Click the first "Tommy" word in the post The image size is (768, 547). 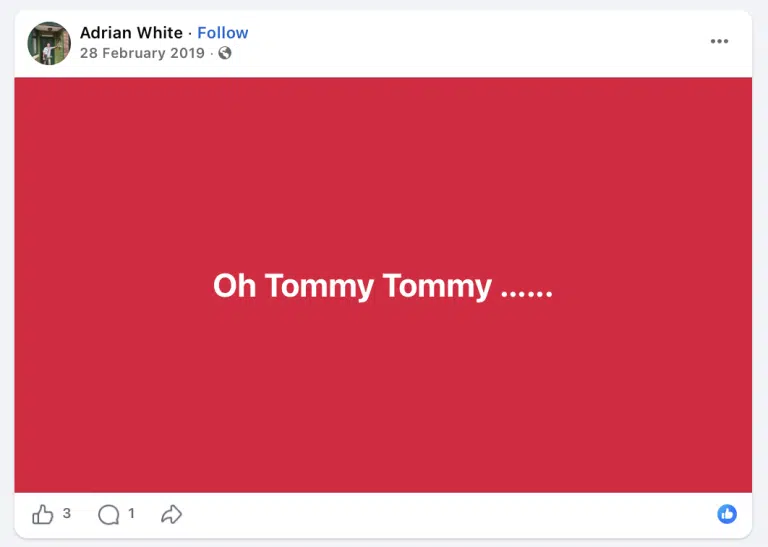tap(320, 286)
